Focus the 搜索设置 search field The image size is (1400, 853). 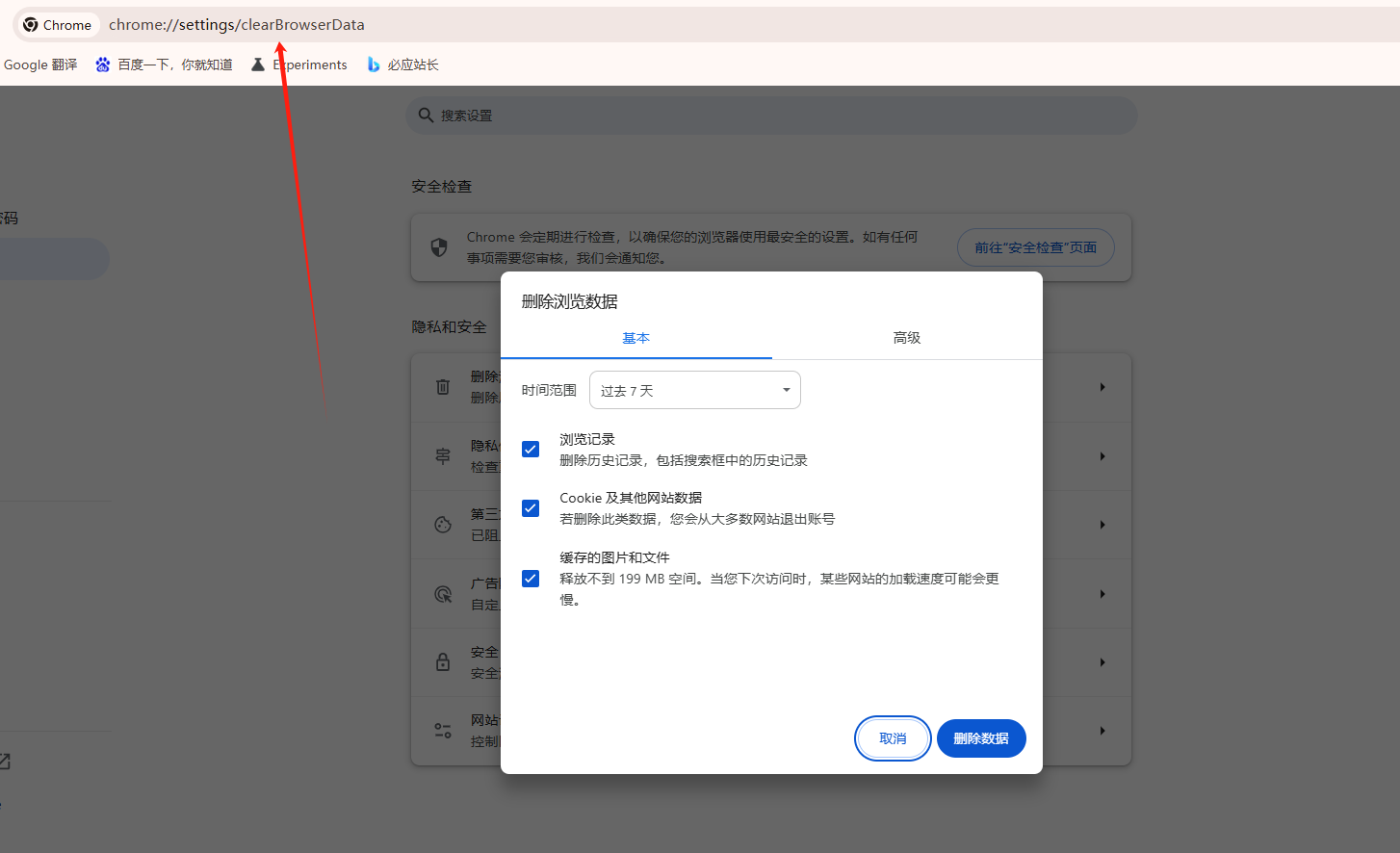pyautogui.click(x=771, y=116)
